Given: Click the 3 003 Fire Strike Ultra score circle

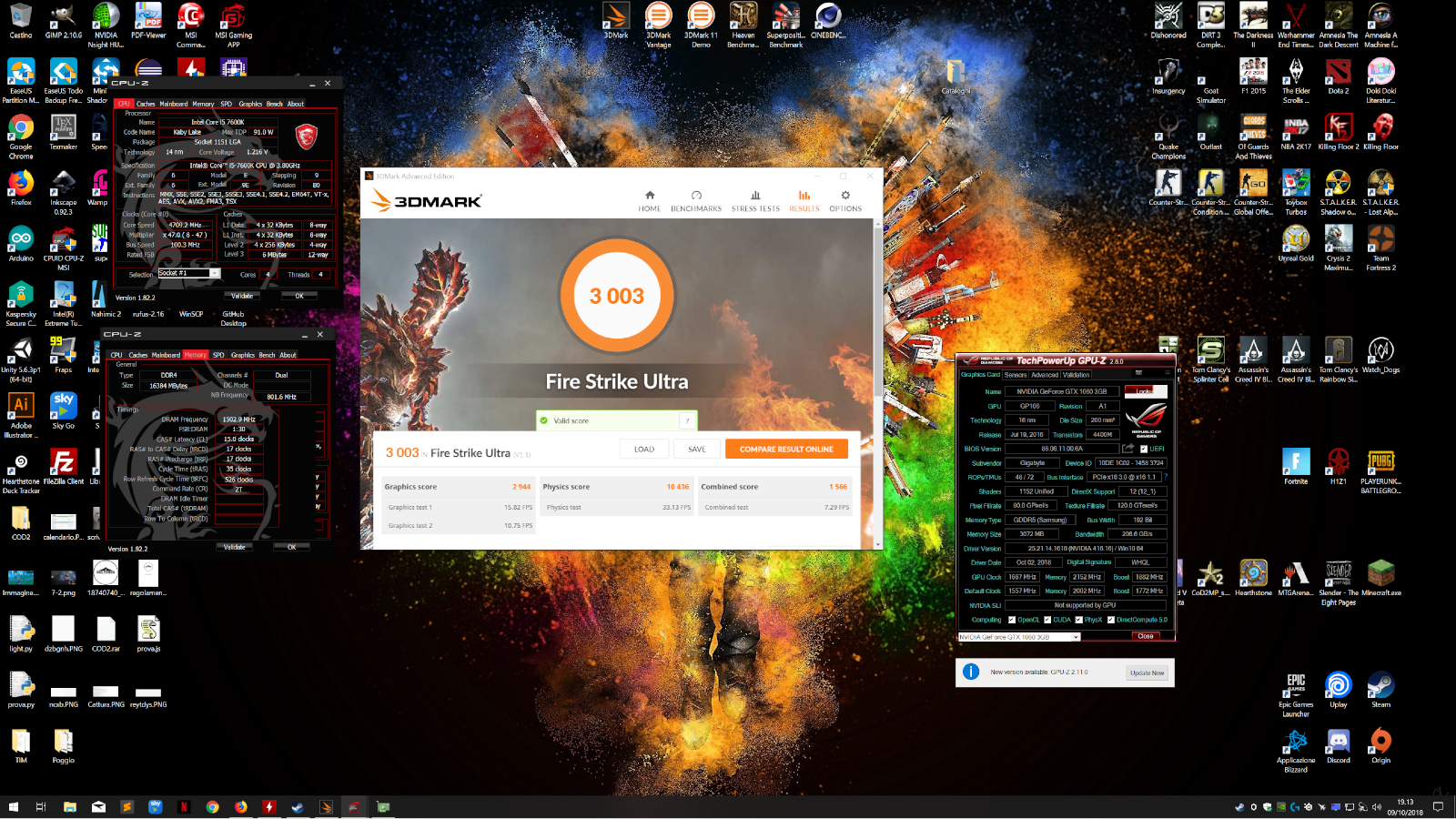Looking at the screenshot, I should pos(617,296).
